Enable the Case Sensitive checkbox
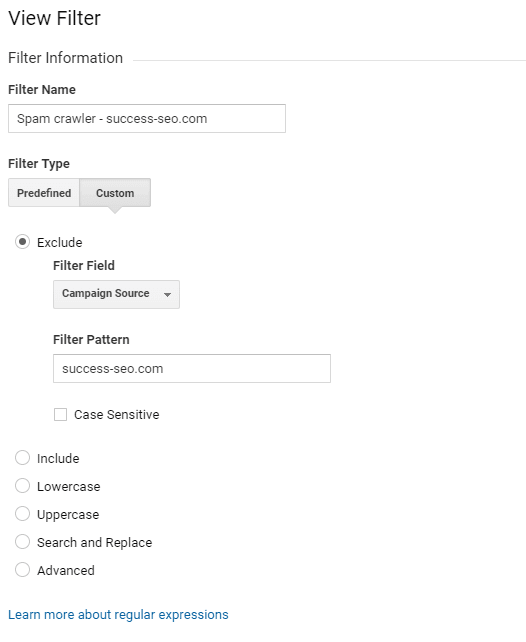This screenshot has height=642, width=526. point(61,414)
